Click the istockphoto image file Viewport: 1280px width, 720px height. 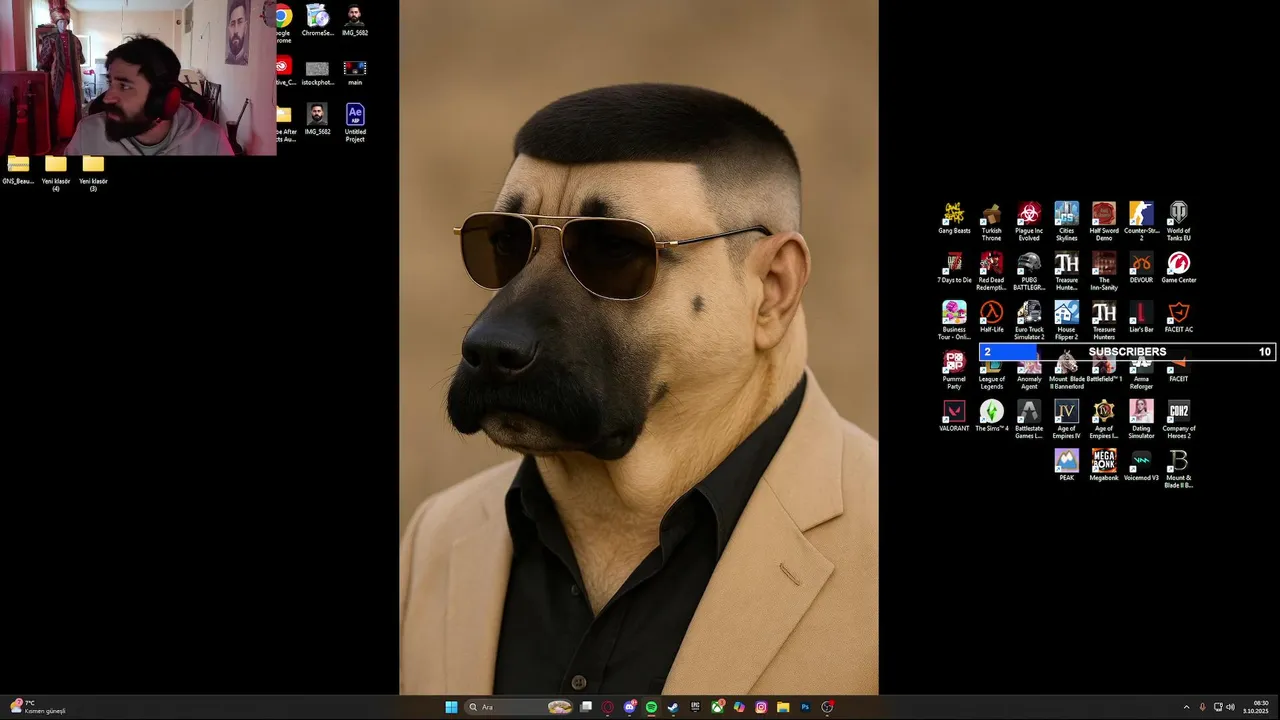pyautogui.click(x=317, y=73)
